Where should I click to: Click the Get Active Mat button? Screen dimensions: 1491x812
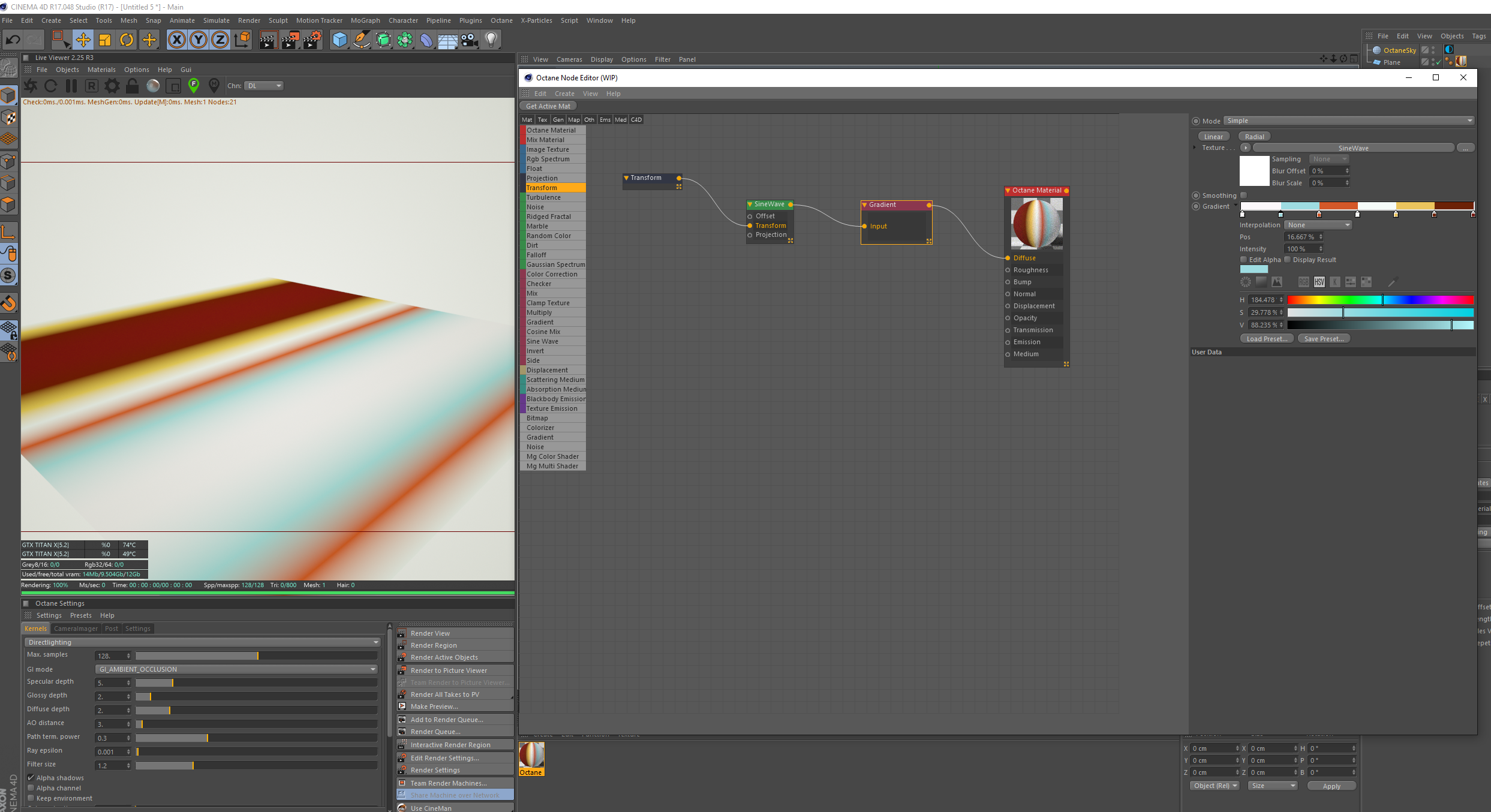[548, 106]
